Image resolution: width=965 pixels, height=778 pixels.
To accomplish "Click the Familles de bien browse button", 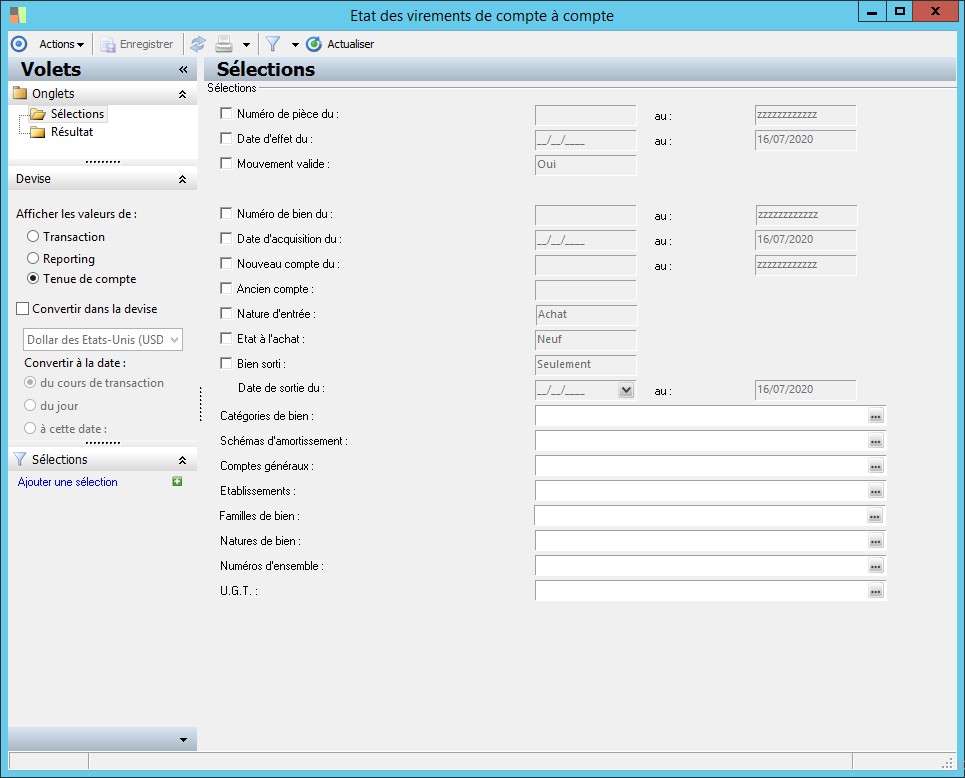I will [875, 516].
